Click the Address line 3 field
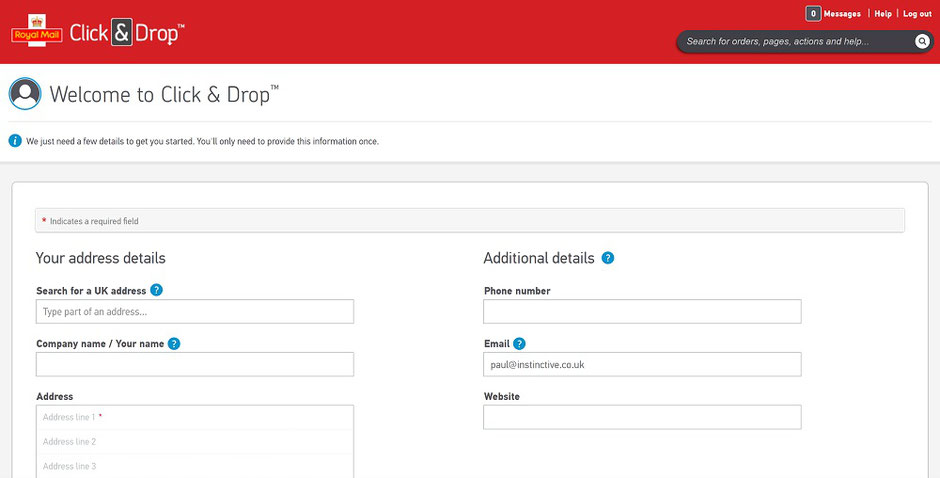940x478 pixels. tap(195, 466)
